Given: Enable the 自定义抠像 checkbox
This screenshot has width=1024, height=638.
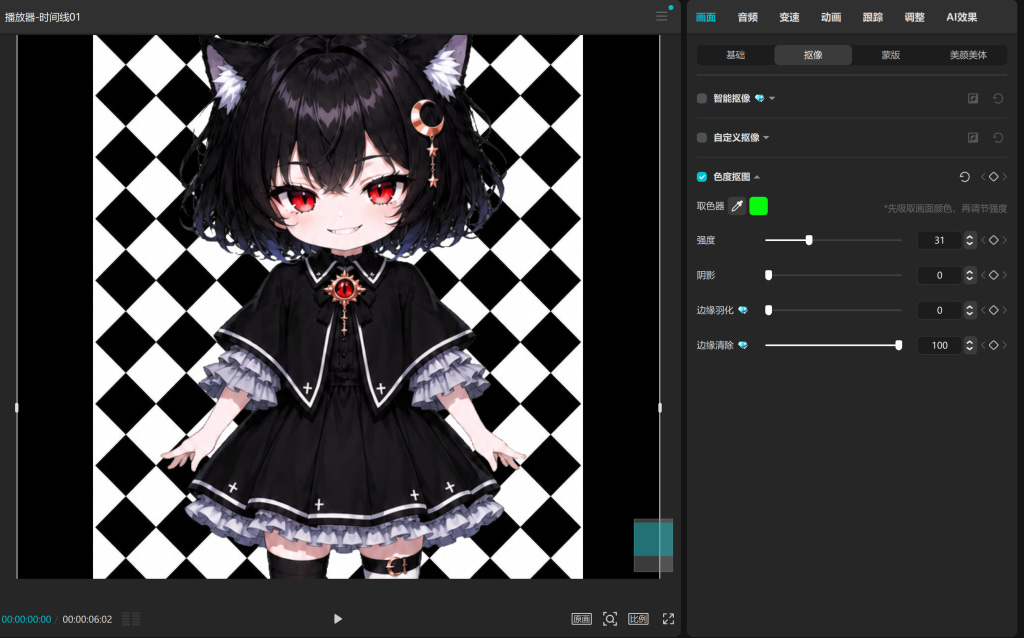Looking at the screenshot, I should coord(702,138).
